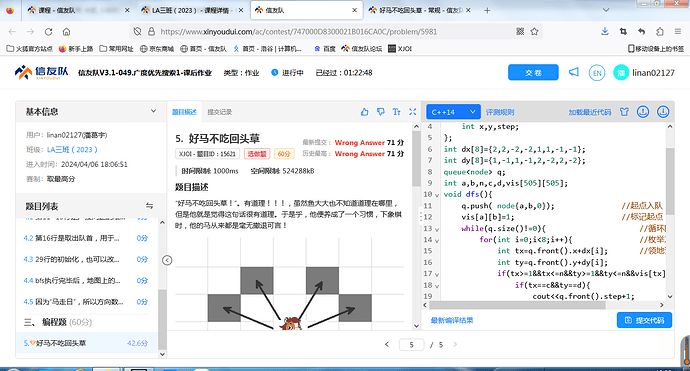The height and width of the screenshot is (371, 690).
Task: Open the LA三班 (2023) class link
Action: point(72,150)
